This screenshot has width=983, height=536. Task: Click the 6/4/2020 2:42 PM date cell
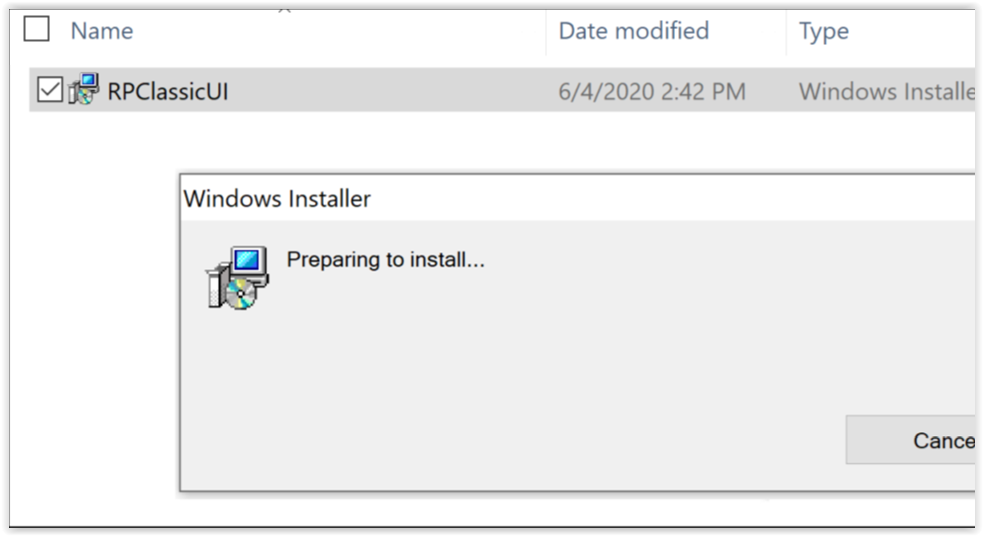pyautogui.click(x=651, y=92)
